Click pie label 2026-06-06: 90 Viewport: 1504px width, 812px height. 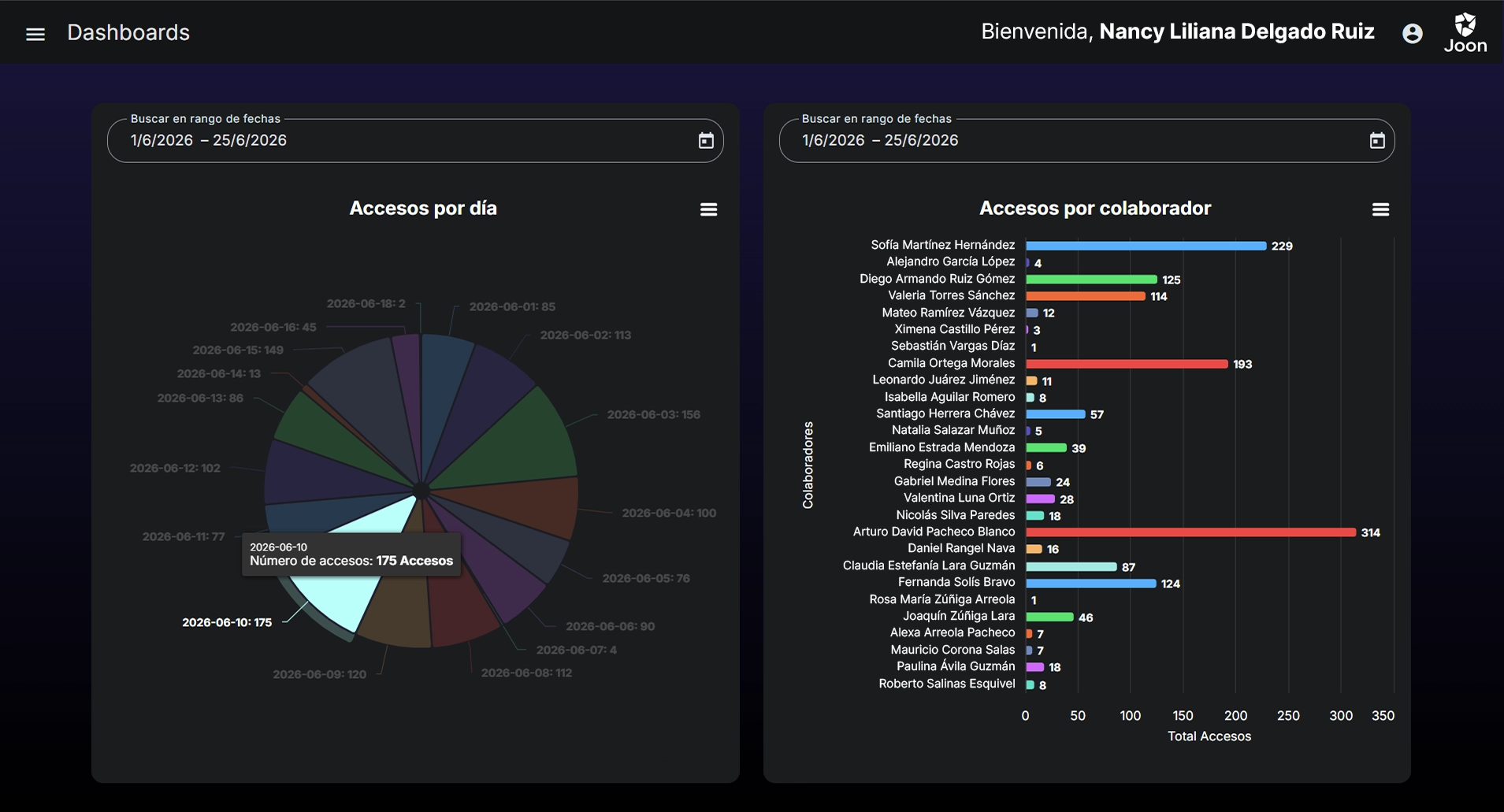point(610,626)
